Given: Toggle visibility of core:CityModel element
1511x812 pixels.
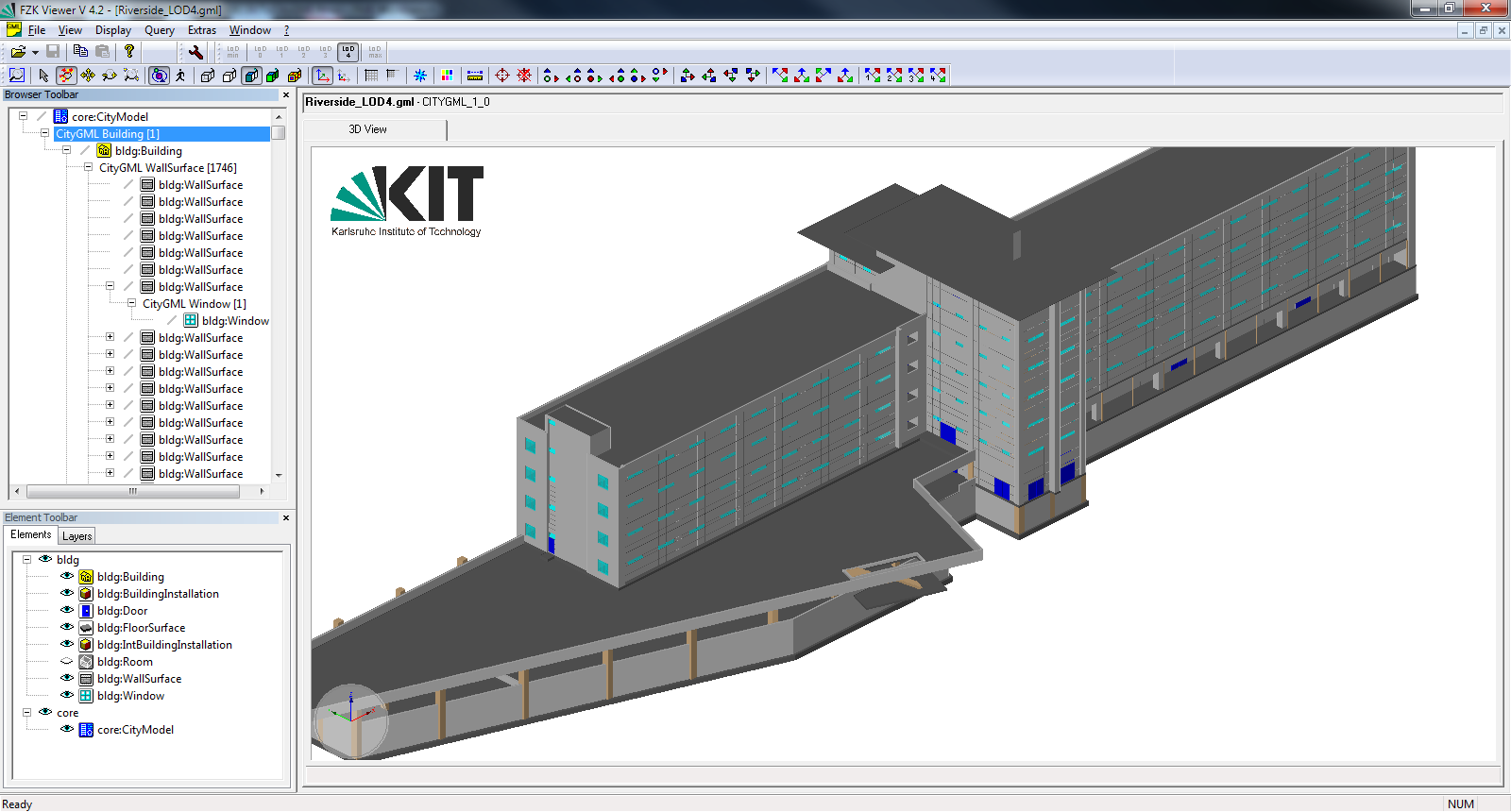Looking at the screenshot, I should click(x=67, y=729).
